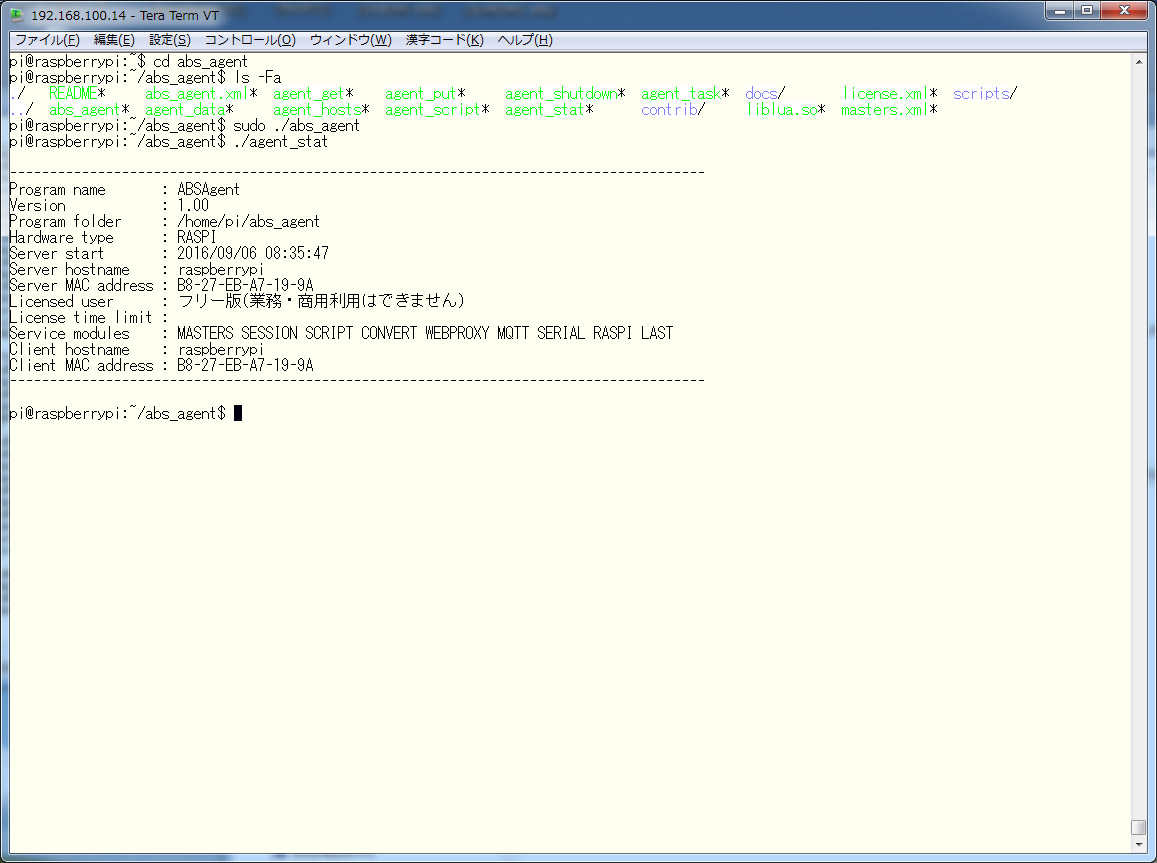Image resolution: width=1157 pixels, height=863 pixels.
Task: Click the scrollbar down arrow
Action: [x=1138, y=844]
